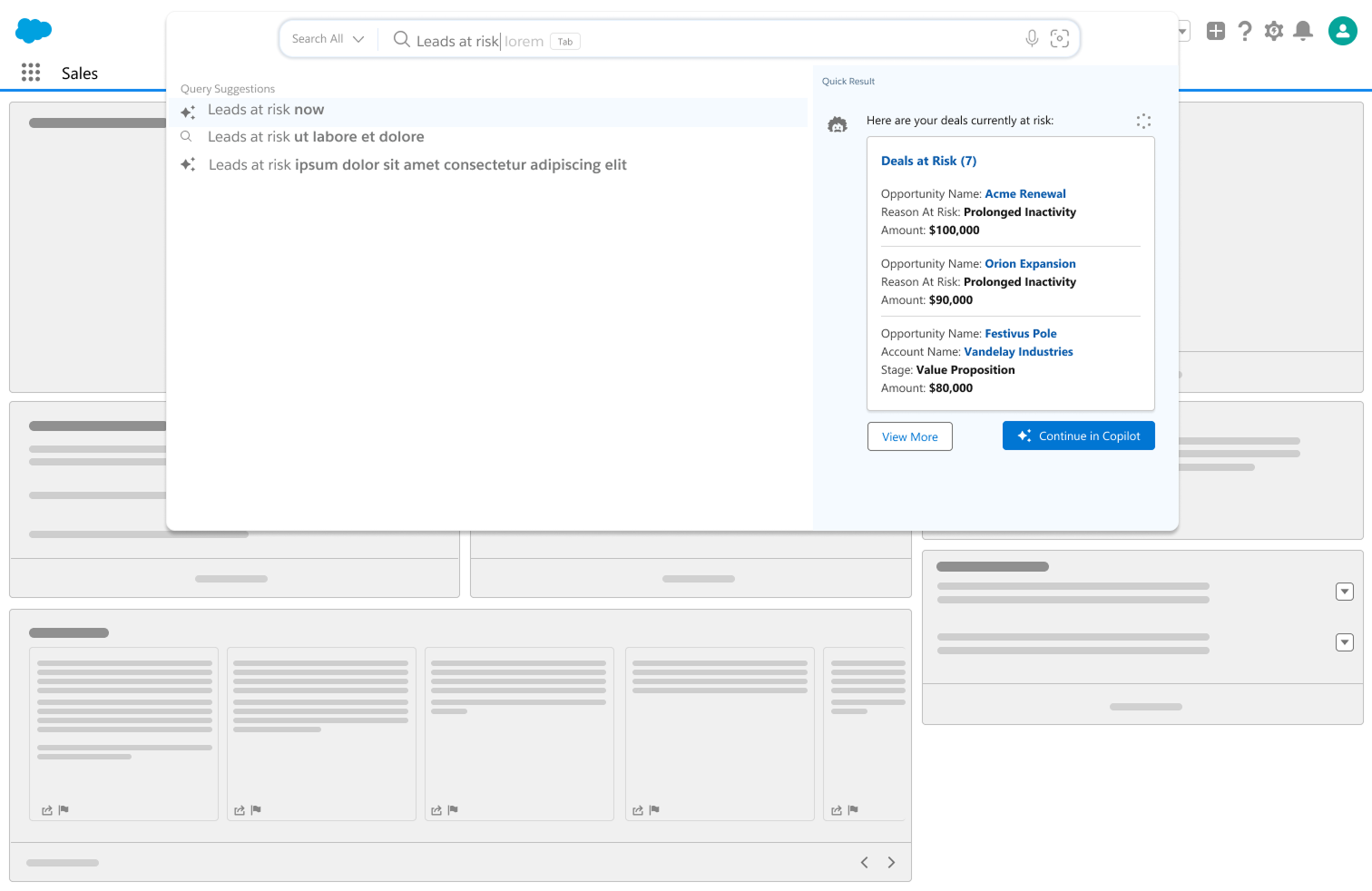Open the notifications bell

1303,32
